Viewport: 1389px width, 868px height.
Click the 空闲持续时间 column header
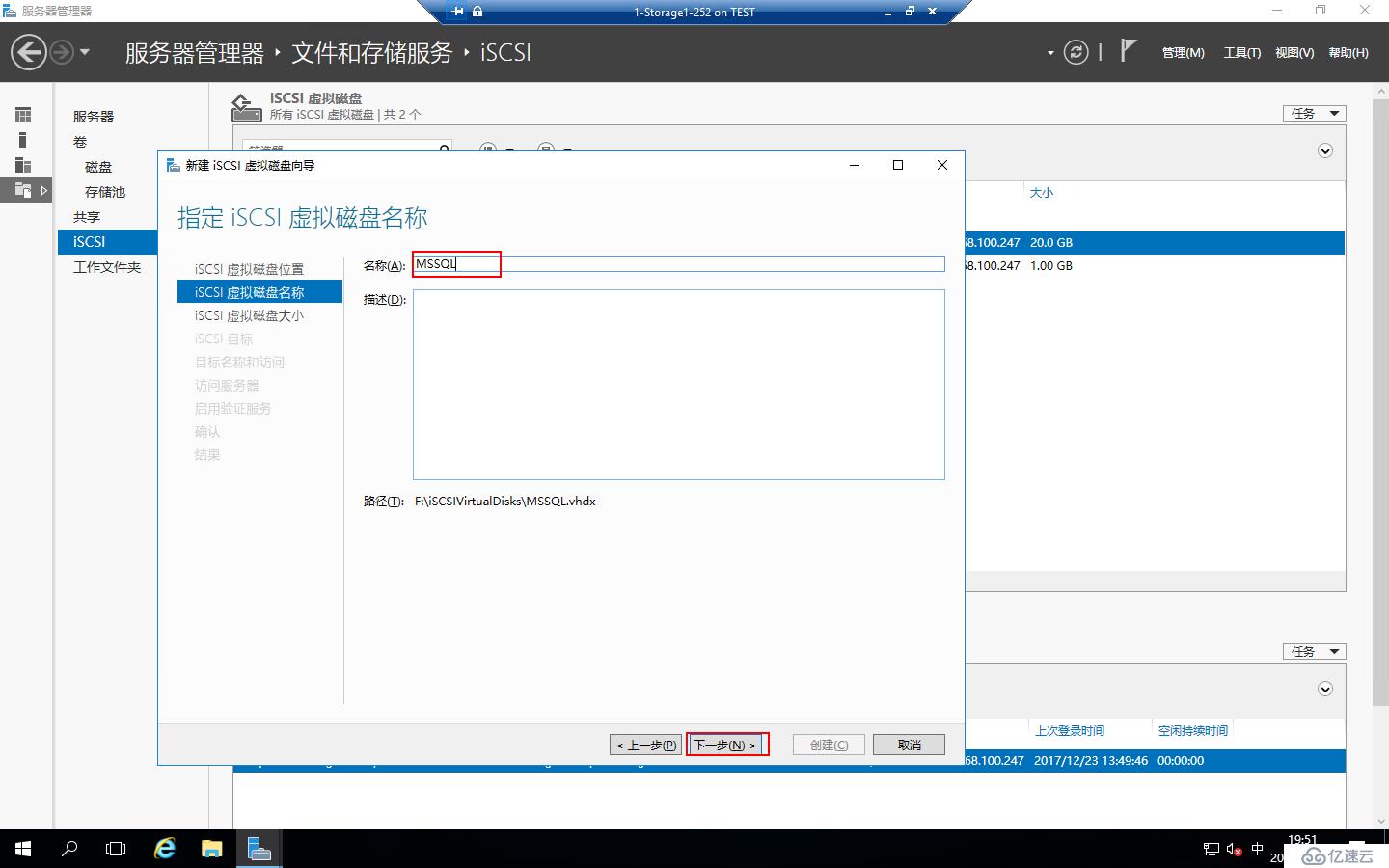1193,731
